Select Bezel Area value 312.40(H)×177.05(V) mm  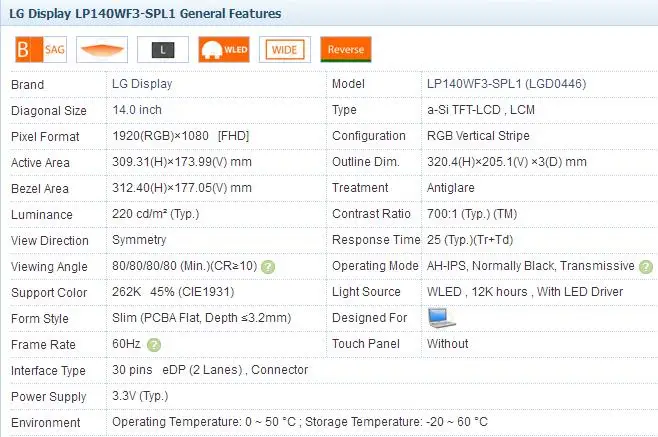(x=182, y=188)
